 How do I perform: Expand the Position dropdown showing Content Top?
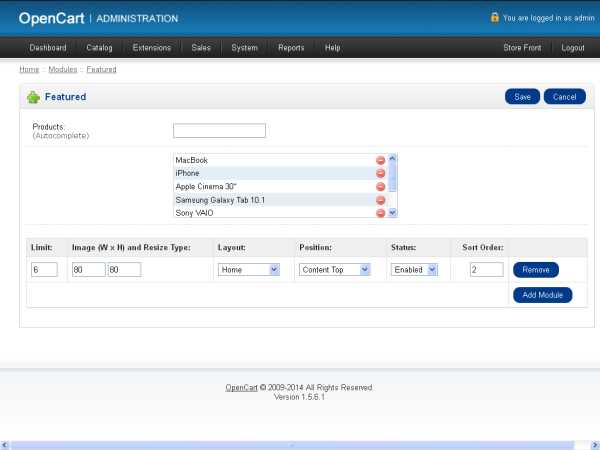point(335,269)
